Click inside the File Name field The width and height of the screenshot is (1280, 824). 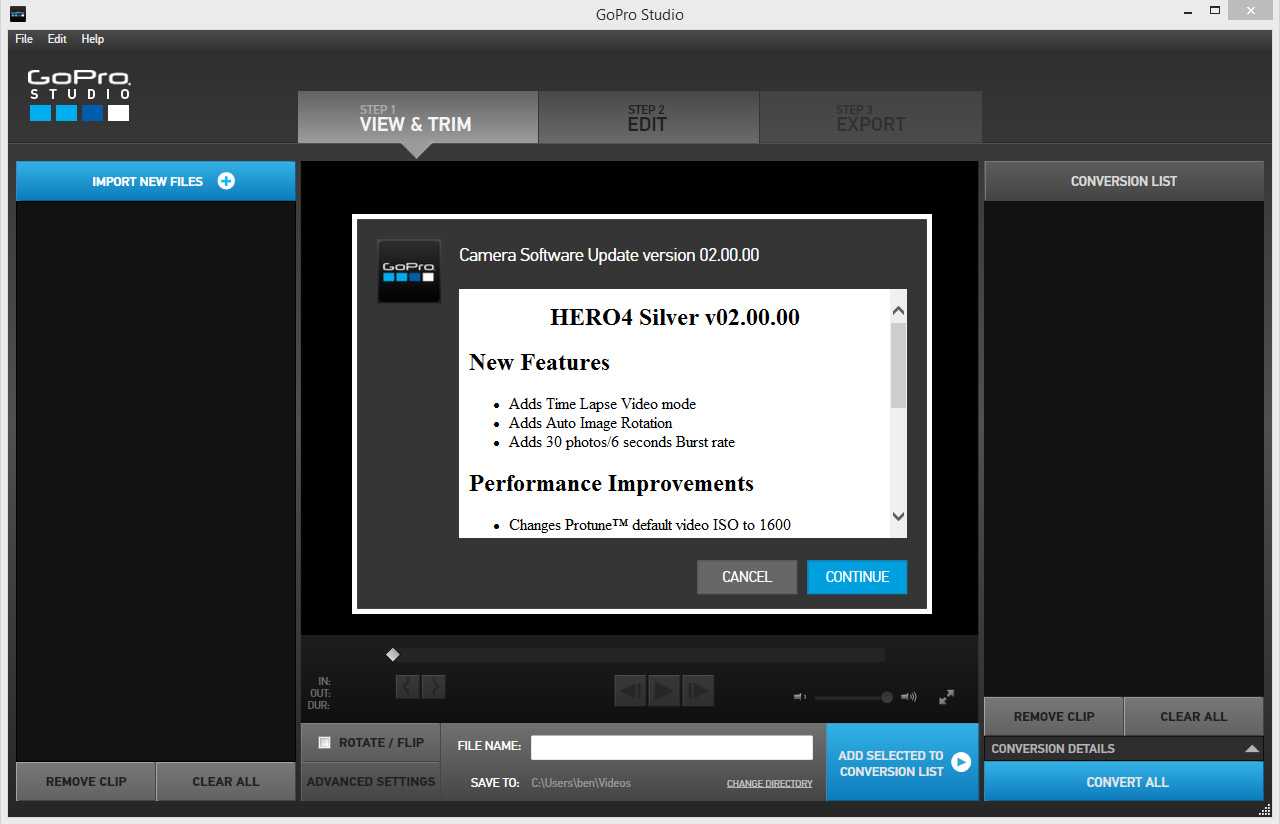pyautogui.click(x=671, y=746)
